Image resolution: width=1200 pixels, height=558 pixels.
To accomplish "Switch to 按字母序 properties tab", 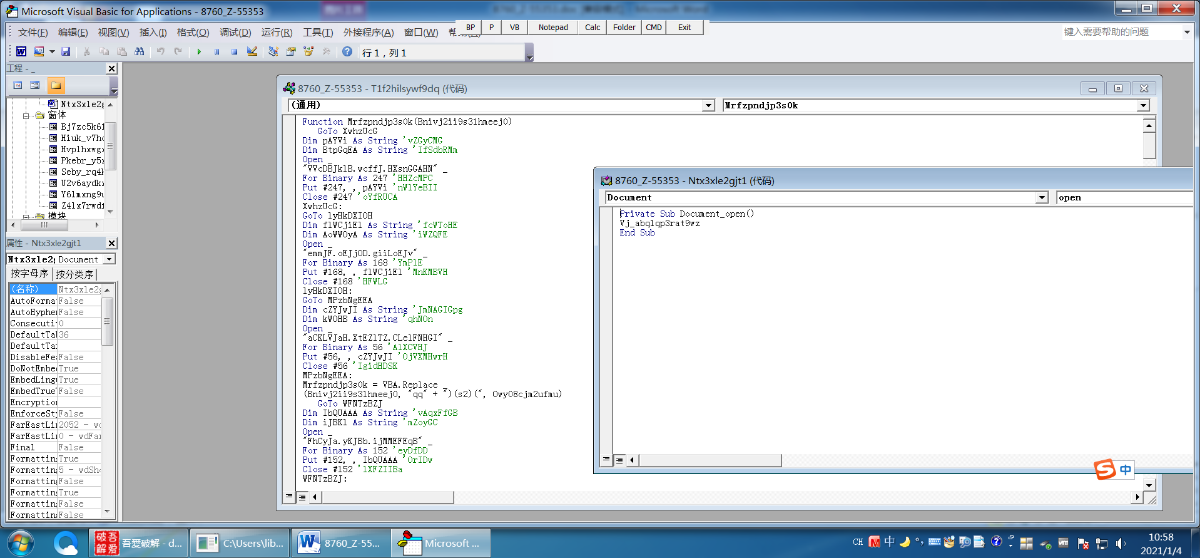I will coord(29,274).
